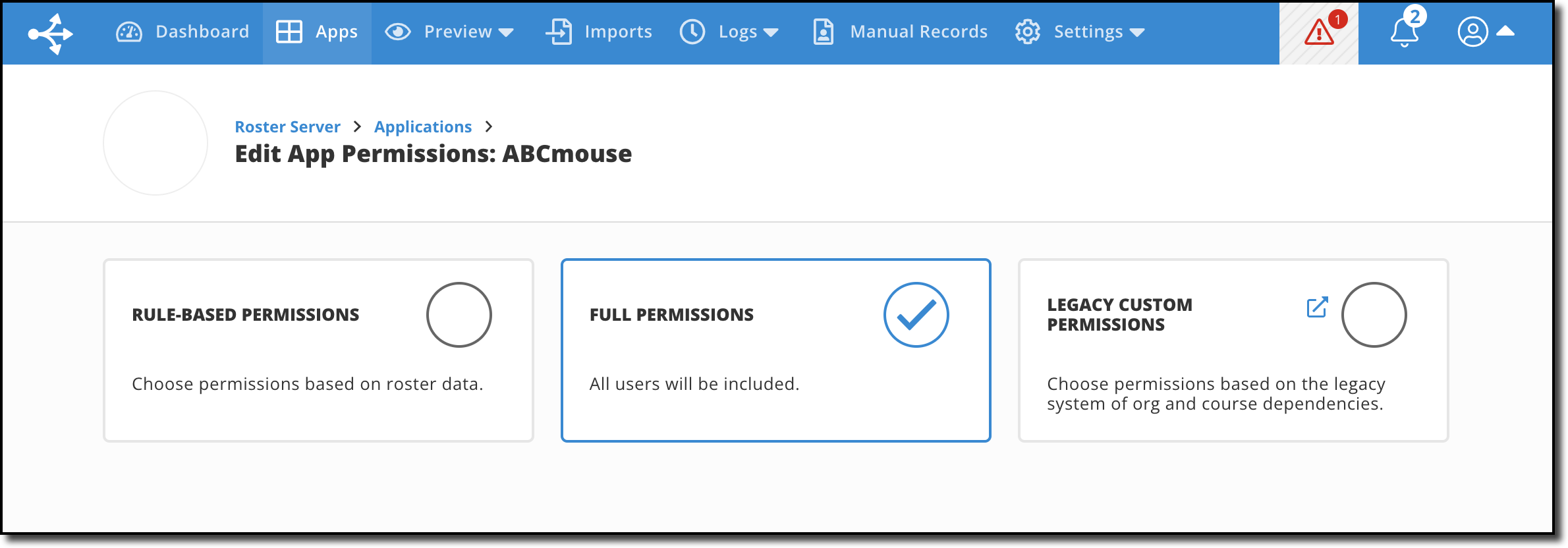Click the Imports icon
The width and height of the screenshot is (1568, 548).
tap(559, 31)
